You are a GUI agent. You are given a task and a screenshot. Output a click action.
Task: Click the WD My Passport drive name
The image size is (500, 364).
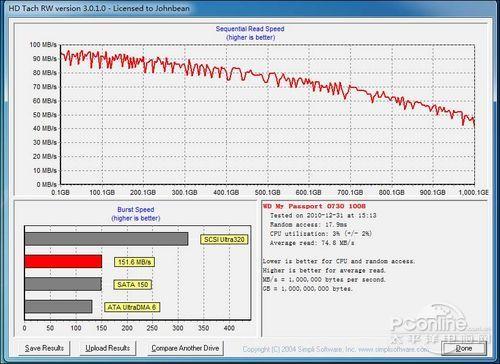[x=314, y=206]
